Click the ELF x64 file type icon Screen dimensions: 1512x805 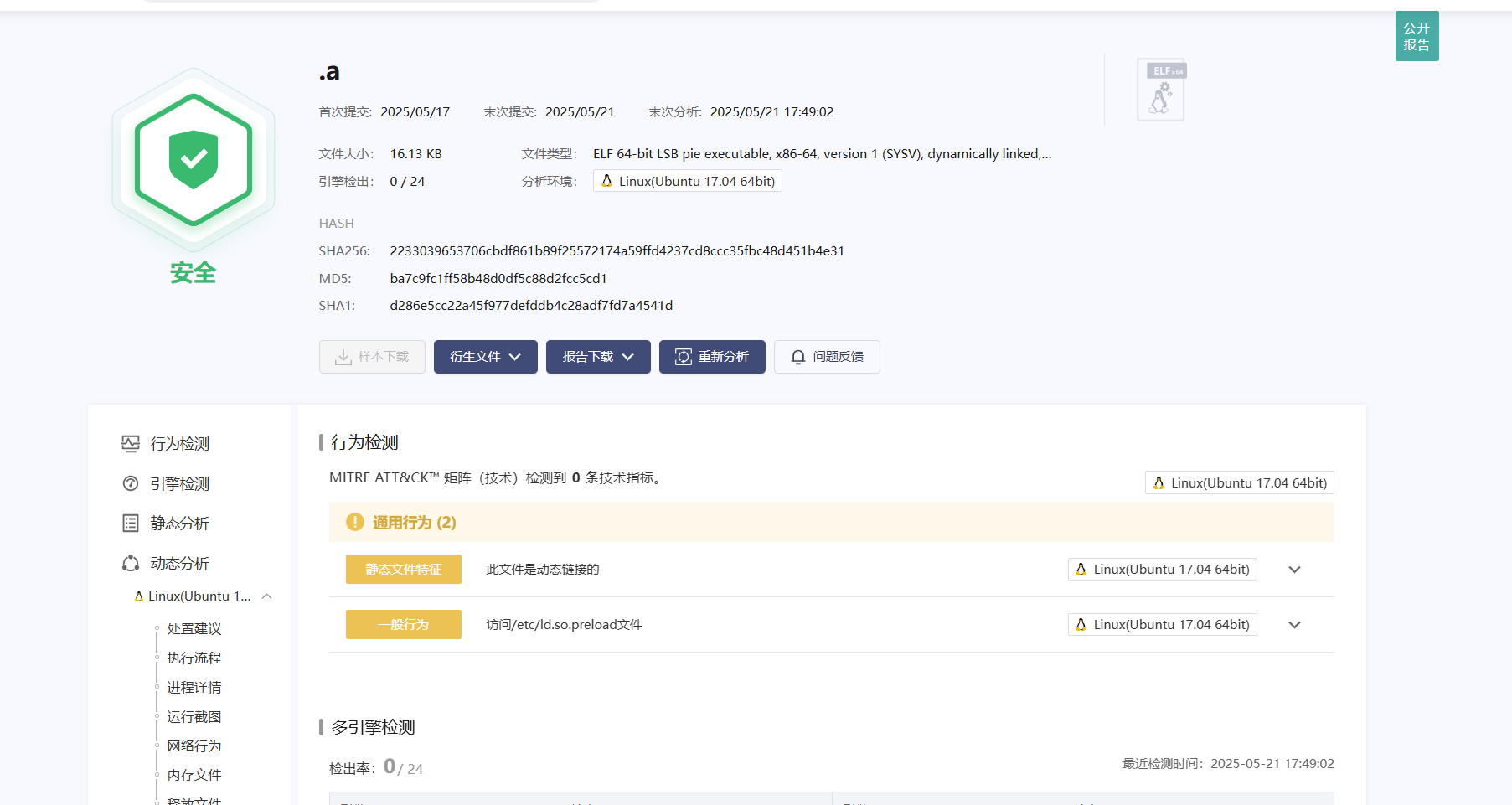point(1161,90)
